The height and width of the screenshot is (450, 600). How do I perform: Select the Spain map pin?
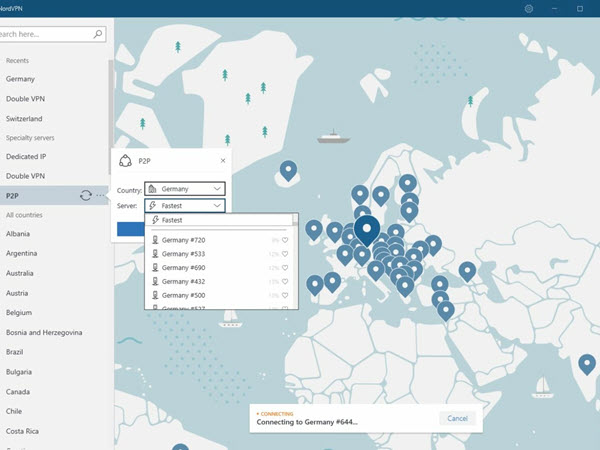pyautogui.click(x=332, y=282)
